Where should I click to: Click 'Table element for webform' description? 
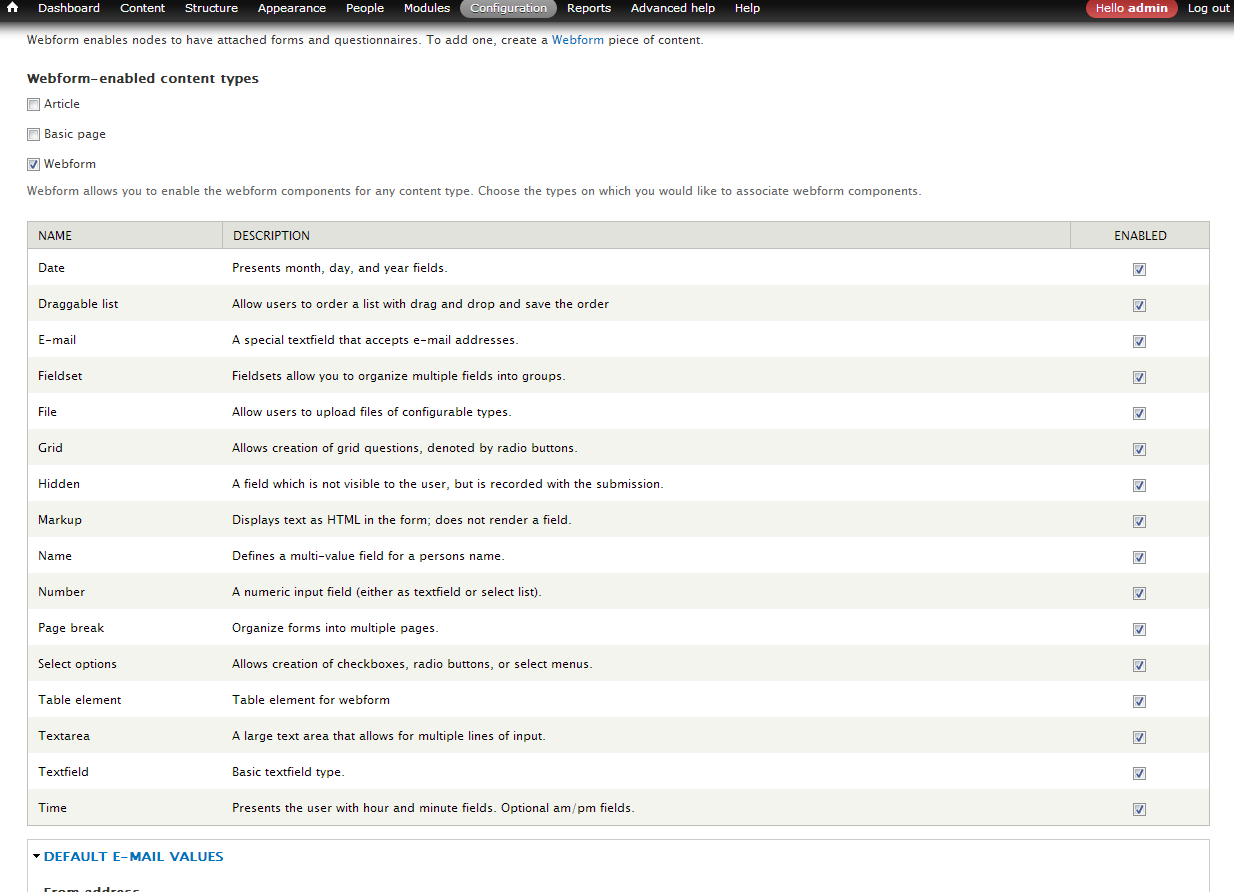coord(311,700)
